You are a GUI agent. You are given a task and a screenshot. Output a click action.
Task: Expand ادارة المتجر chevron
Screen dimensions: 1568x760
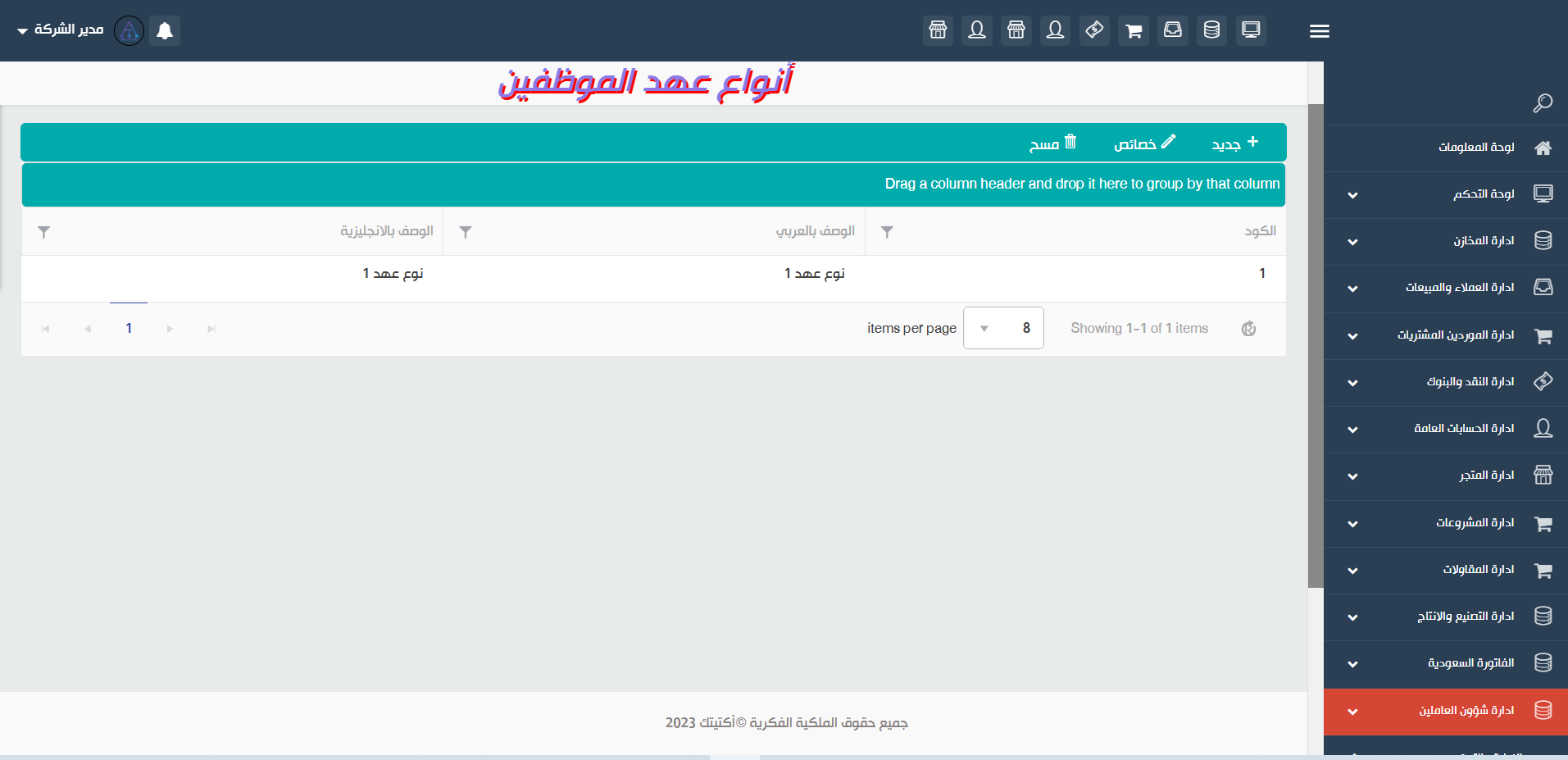click(1352, 476)
